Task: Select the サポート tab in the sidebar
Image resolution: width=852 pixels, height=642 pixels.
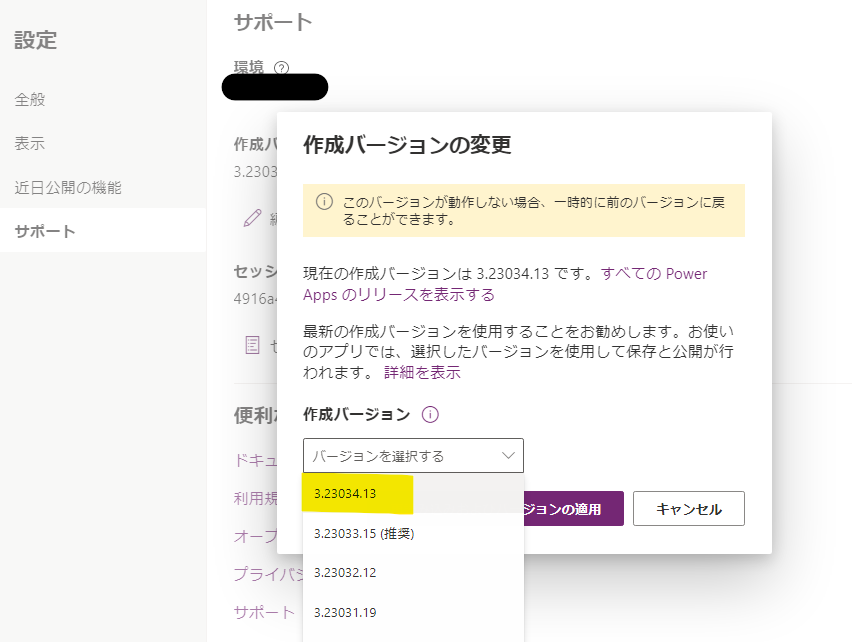Action: click(x=45, y=232)
